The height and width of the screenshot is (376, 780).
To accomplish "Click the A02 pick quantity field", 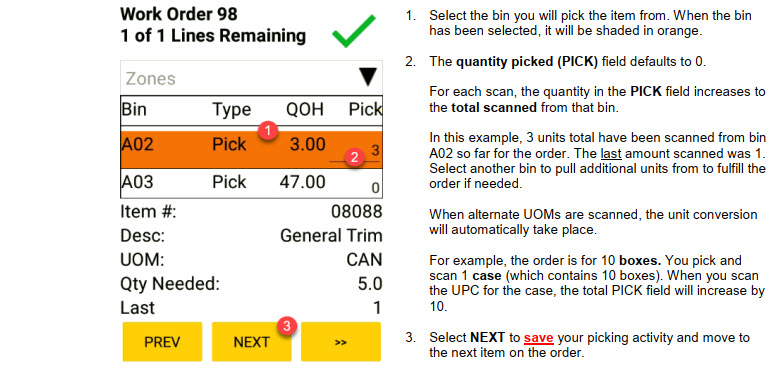I will coord(355,150).
